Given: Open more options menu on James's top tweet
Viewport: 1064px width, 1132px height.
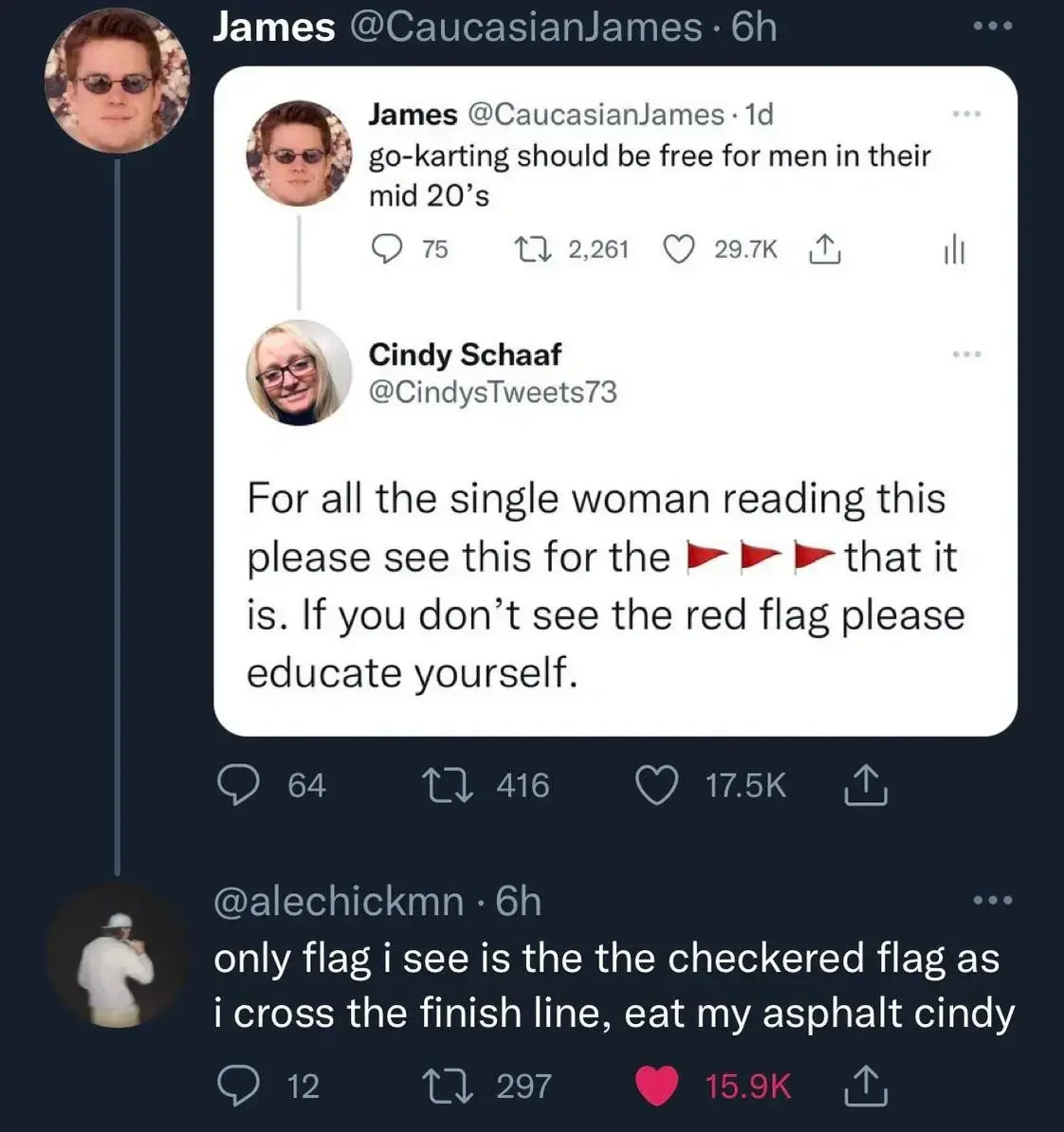Looking at the screenshot, I should [993, 27].
